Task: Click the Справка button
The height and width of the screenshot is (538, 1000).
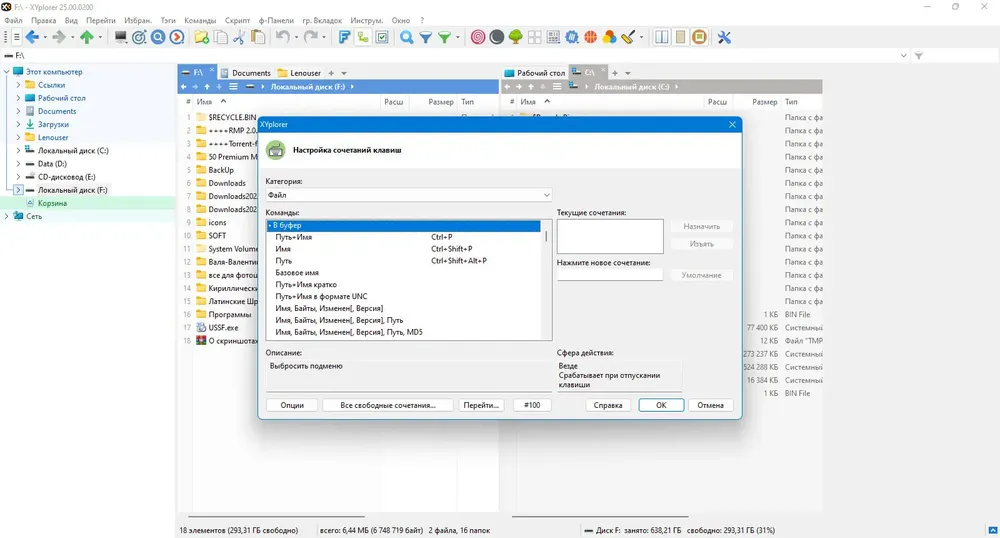Action: click(x=608, y=405)
